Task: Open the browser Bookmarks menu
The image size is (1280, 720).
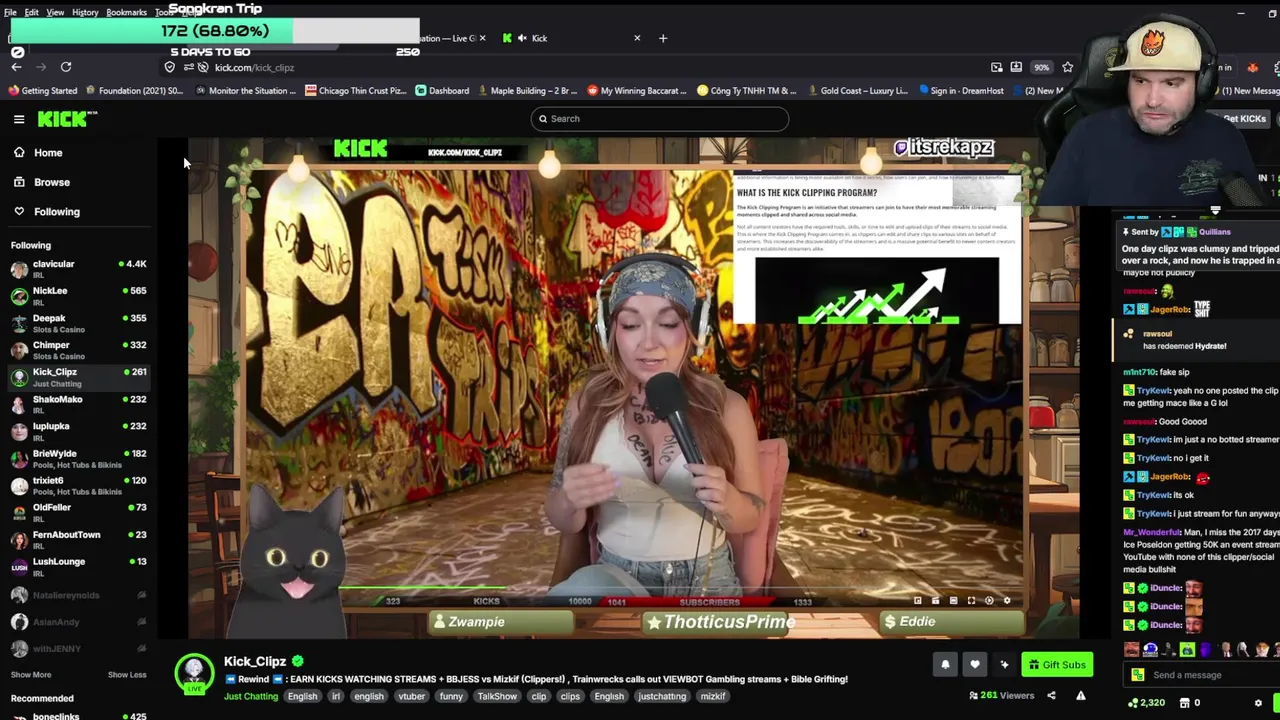Action: click(x=126, y=12)
